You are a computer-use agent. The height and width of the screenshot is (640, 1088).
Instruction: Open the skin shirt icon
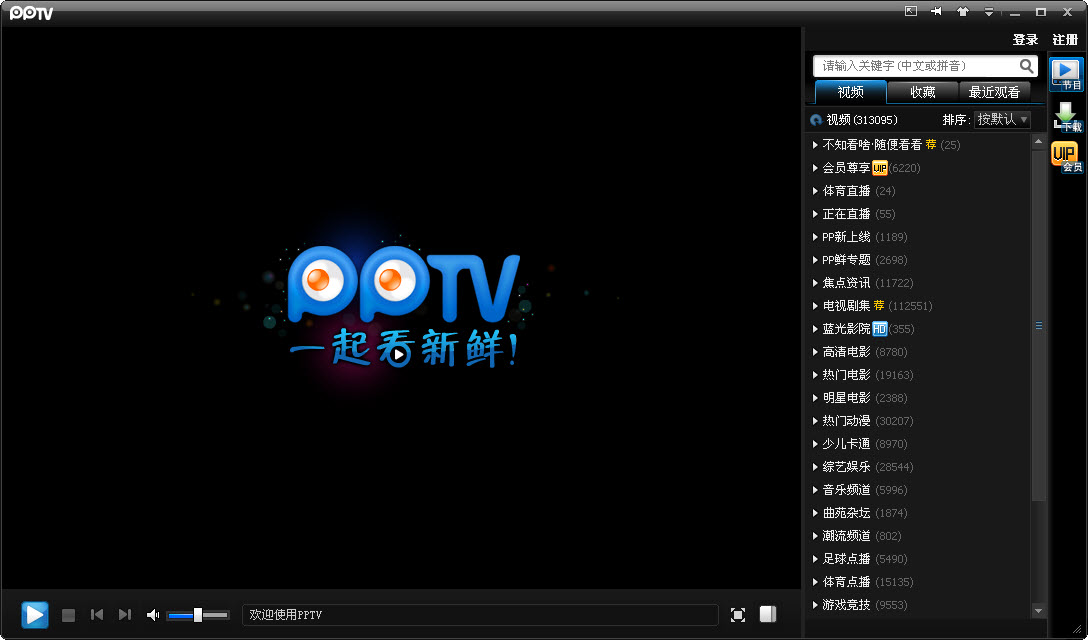coord(962,12)
